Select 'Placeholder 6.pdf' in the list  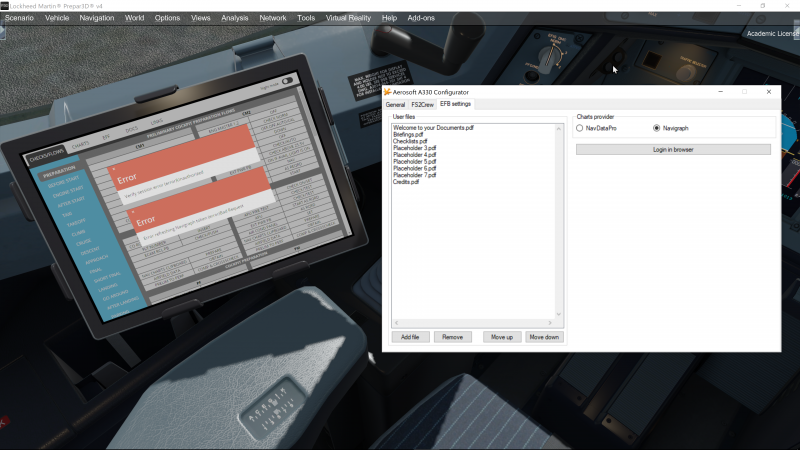click(x=415, y=168)
